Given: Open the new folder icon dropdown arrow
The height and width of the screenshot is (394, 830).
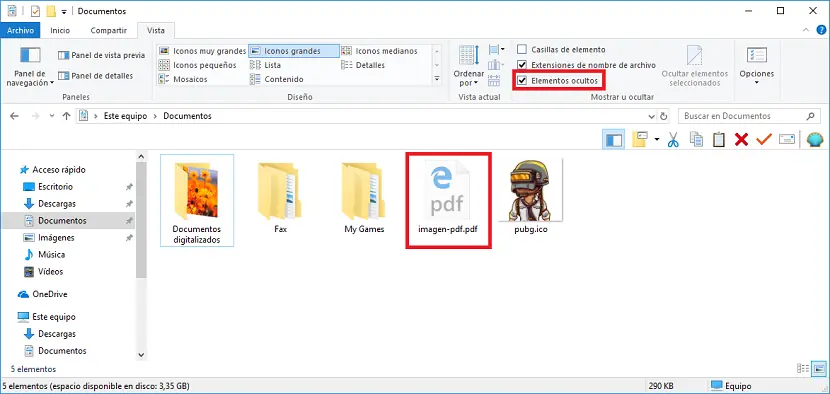Looking at the screenshot, I should click(657, 140).
